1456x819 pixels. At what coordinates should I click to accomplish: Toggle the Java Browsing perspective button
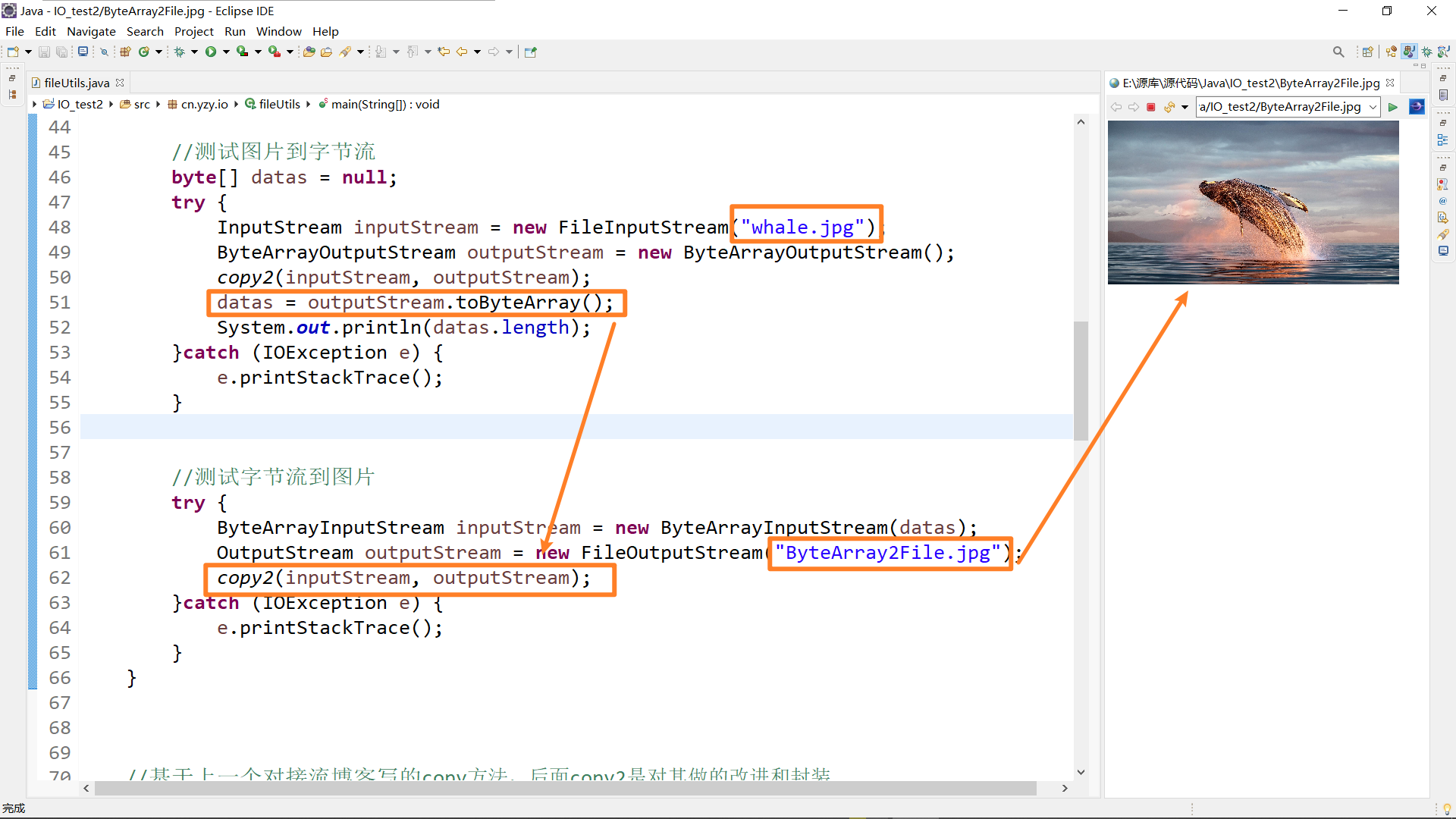click(1444, 52)
